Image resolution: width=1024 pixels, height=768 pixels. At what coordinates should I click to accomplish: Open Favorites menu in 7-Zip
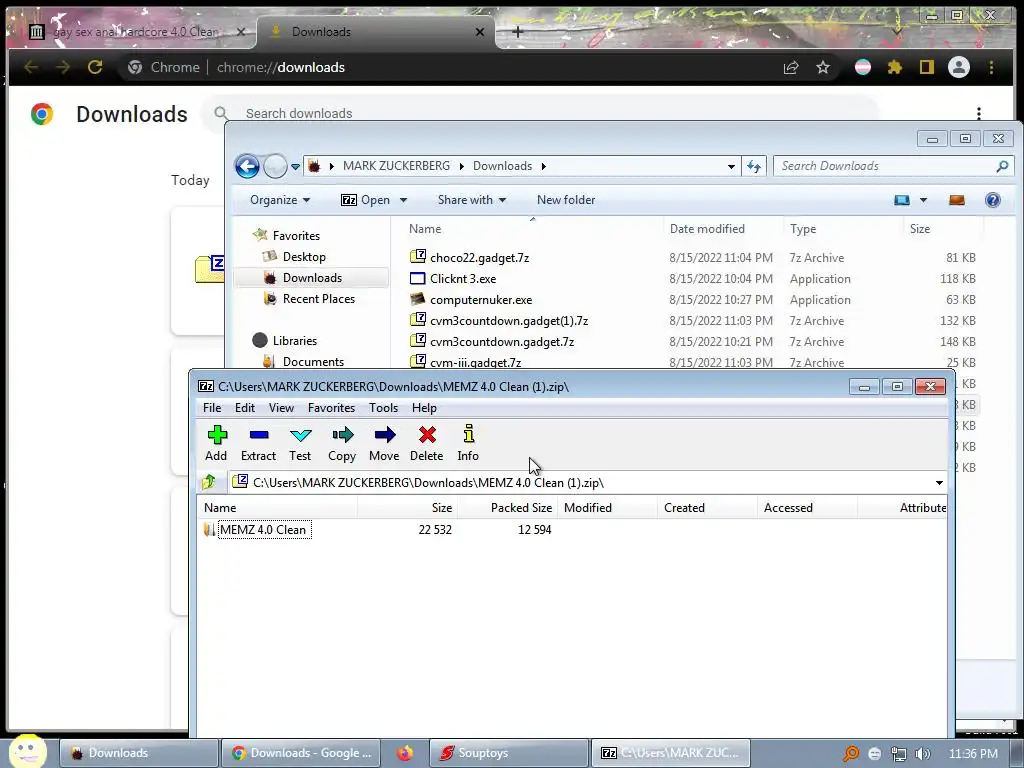(x=331, y=408)
